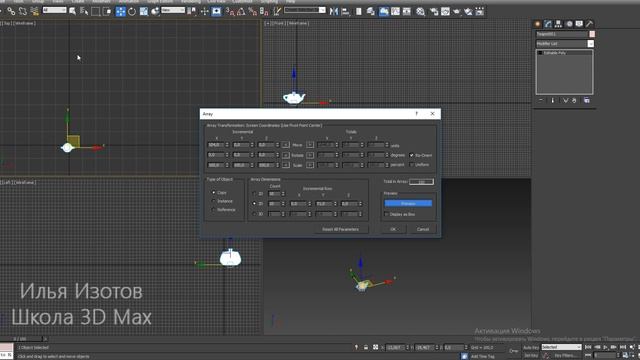
Task: Open the Rendered Frame Window icon
Action: pos(445,11)
